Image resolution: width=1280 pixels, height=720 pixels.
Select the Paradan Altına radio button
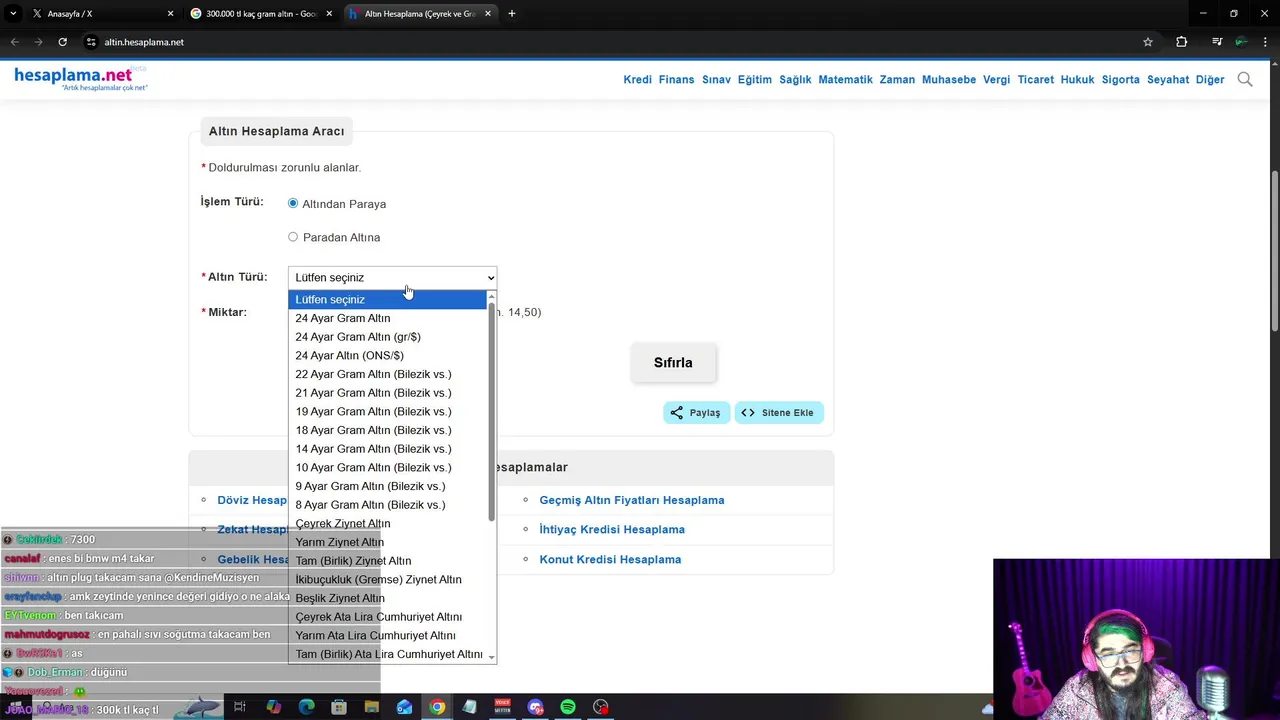(293, 237)
